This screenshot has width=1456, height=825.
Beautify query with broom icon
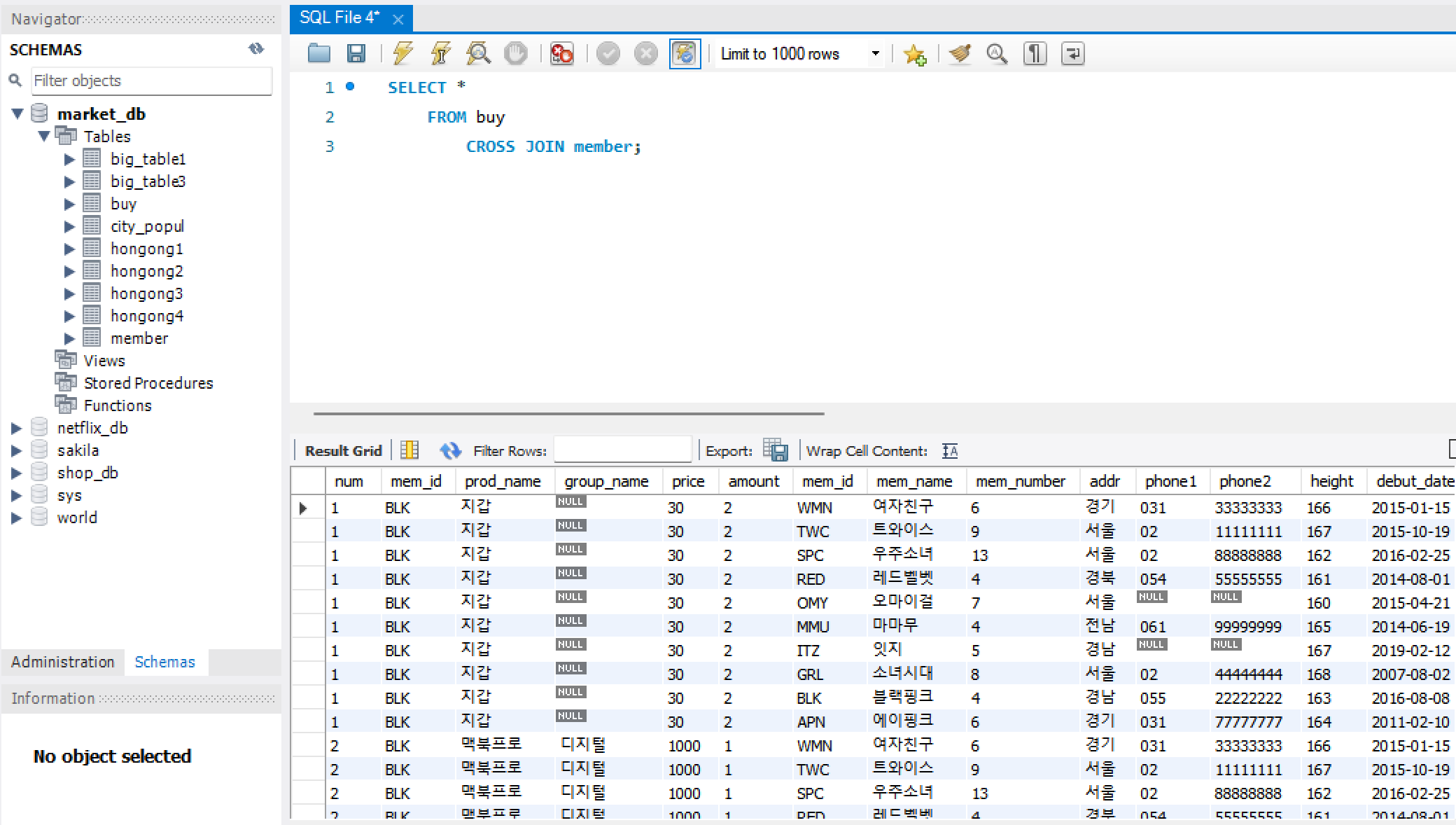tap(960, 53)
